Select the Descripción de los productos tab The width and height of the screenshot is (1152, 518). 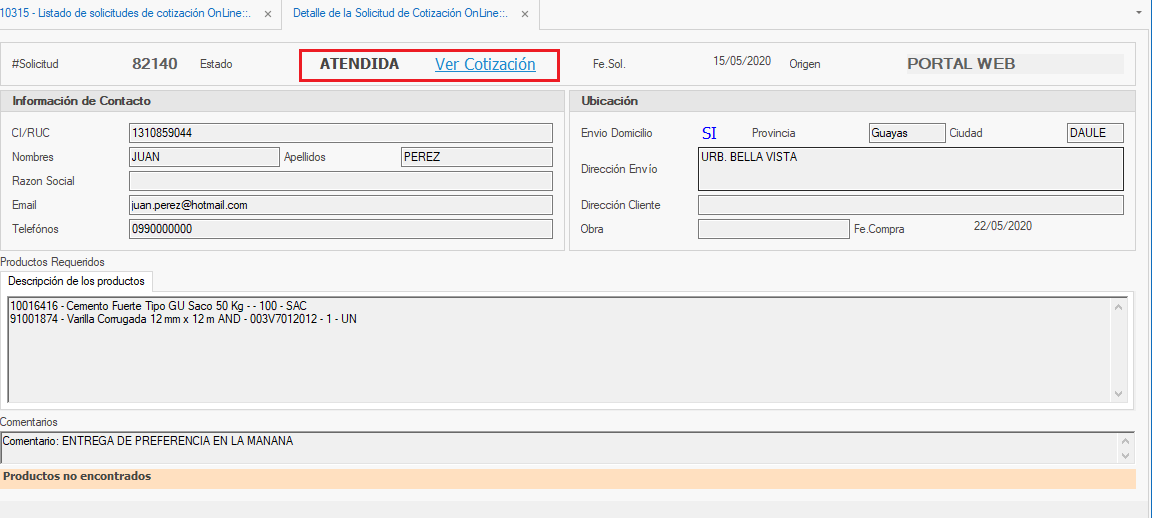pyautogui.click(x=77, y=281)
